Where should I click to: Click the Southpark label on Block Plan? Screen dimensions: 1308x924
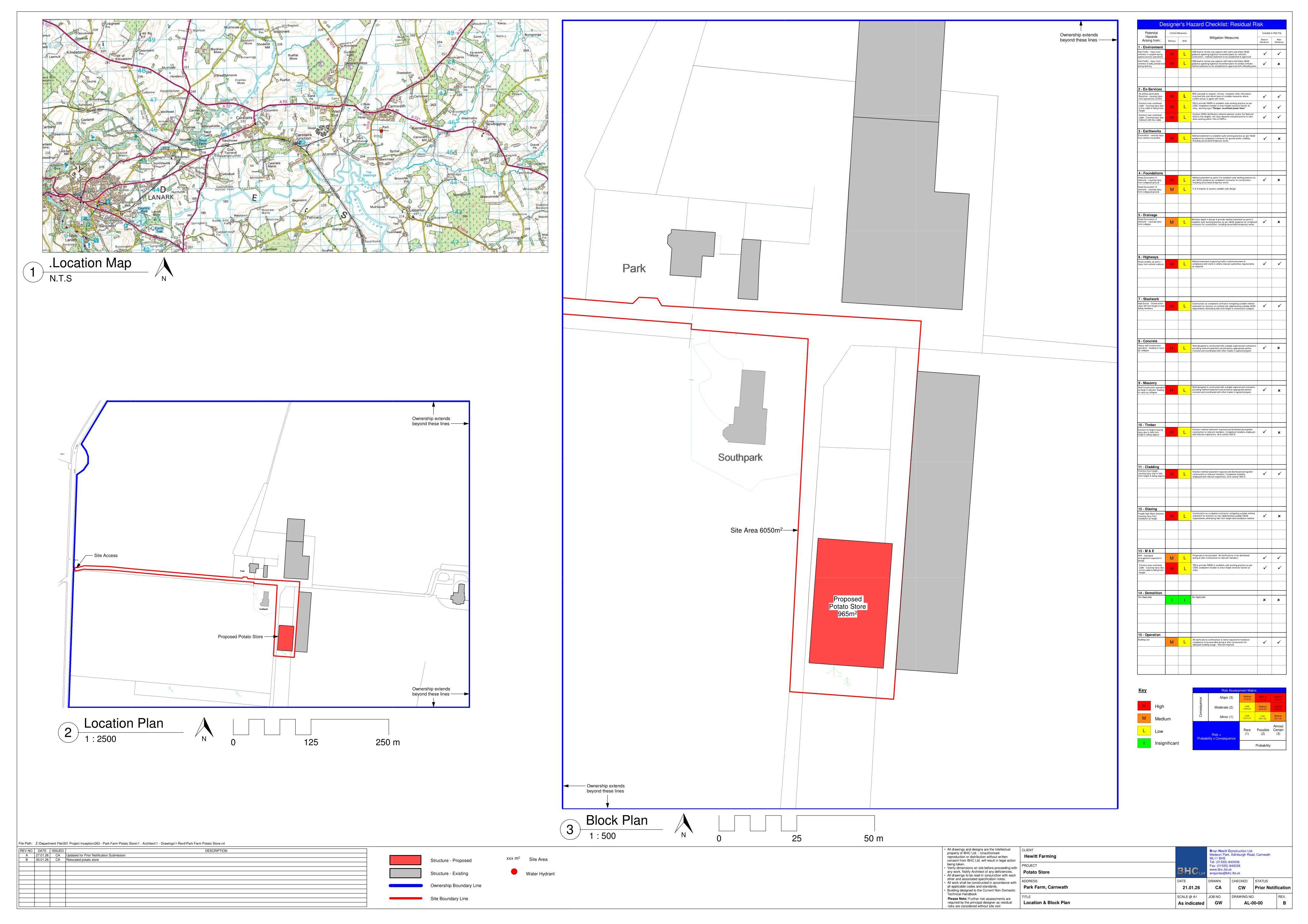[740, 458]
